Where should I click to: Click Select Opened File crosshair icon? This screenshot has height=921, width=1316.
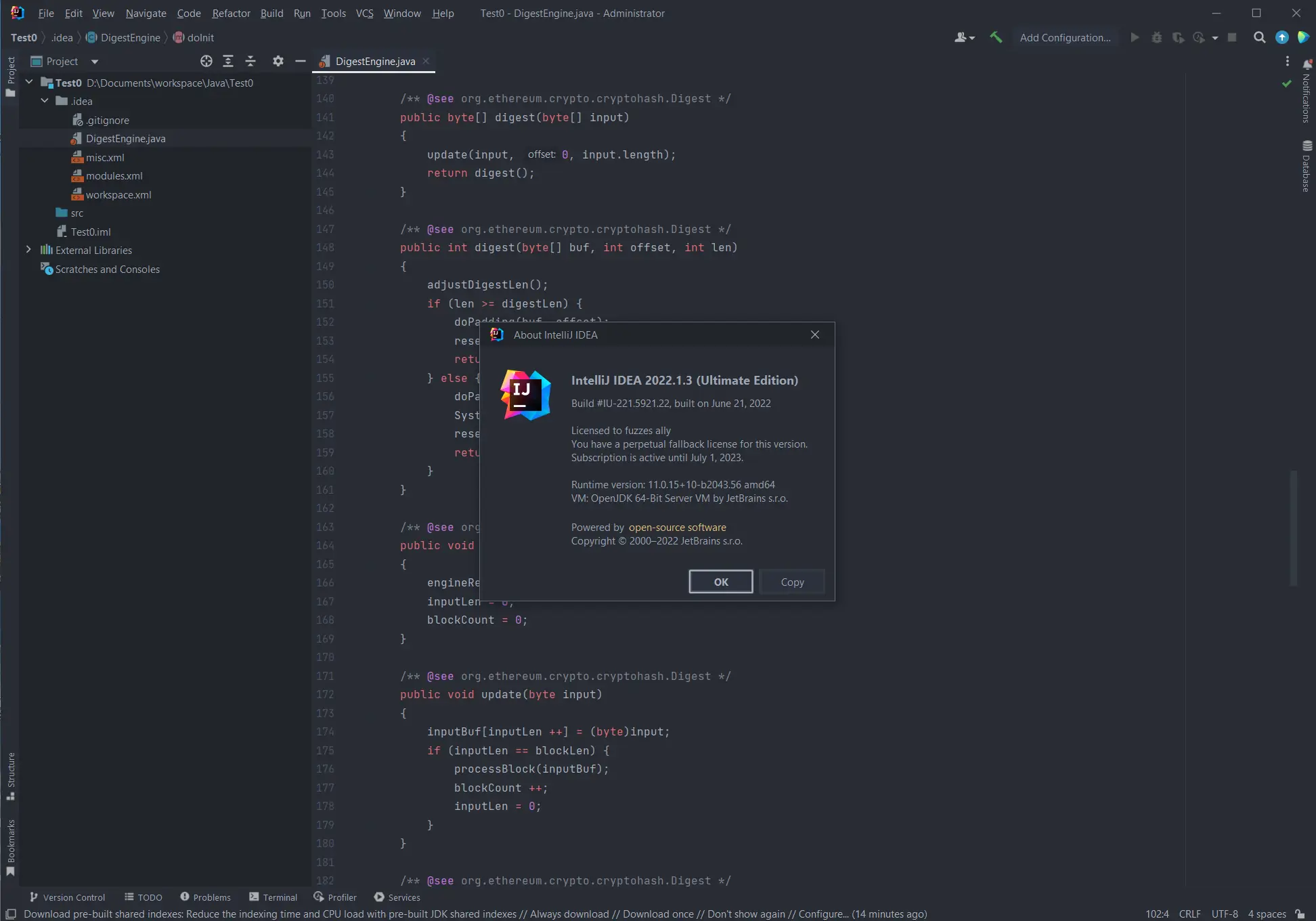pyautogui.click(x=206, y=61)
